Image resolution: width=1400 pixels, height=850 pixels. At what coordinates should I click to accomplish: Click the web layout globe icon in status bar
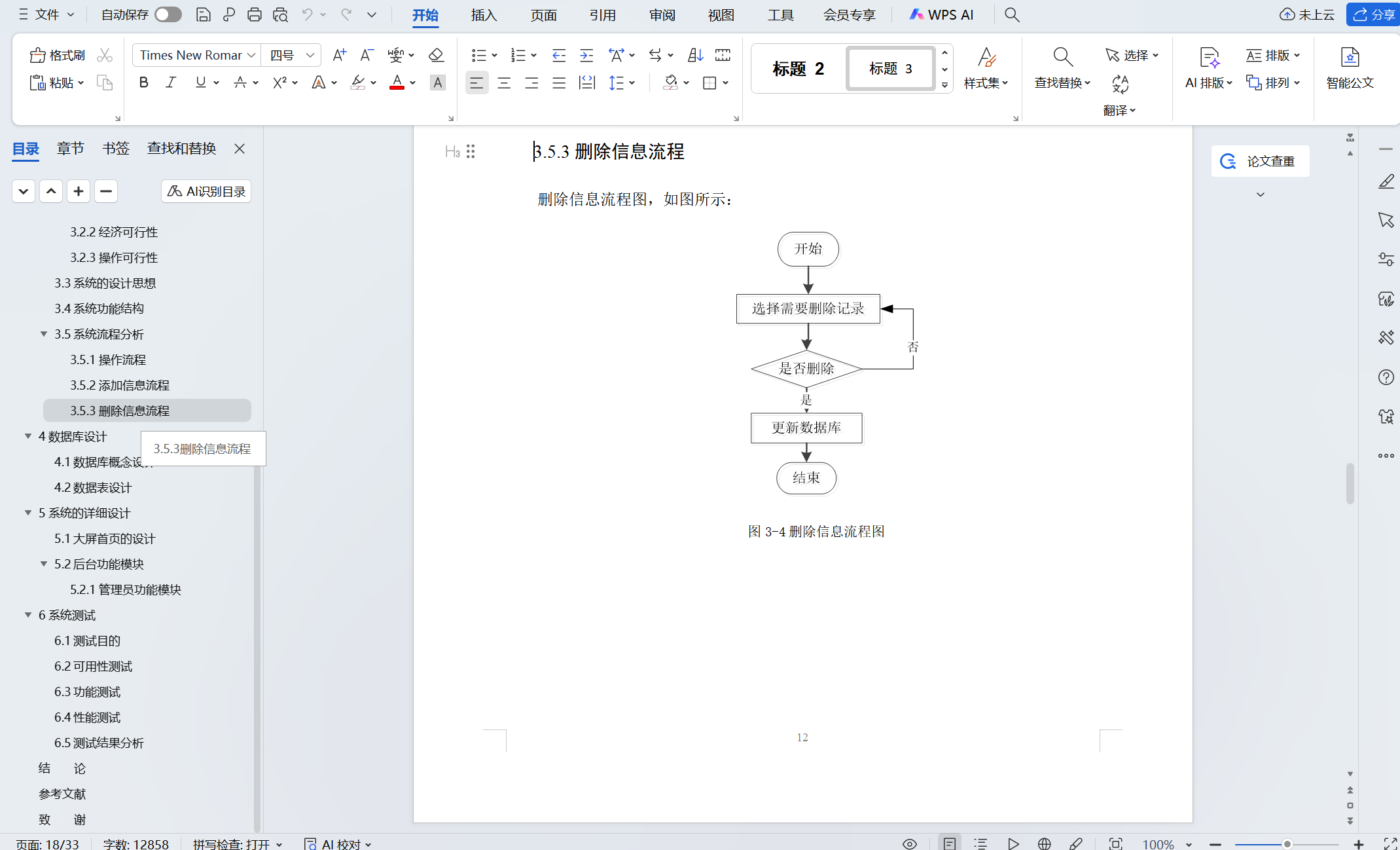coord(1045,843)
